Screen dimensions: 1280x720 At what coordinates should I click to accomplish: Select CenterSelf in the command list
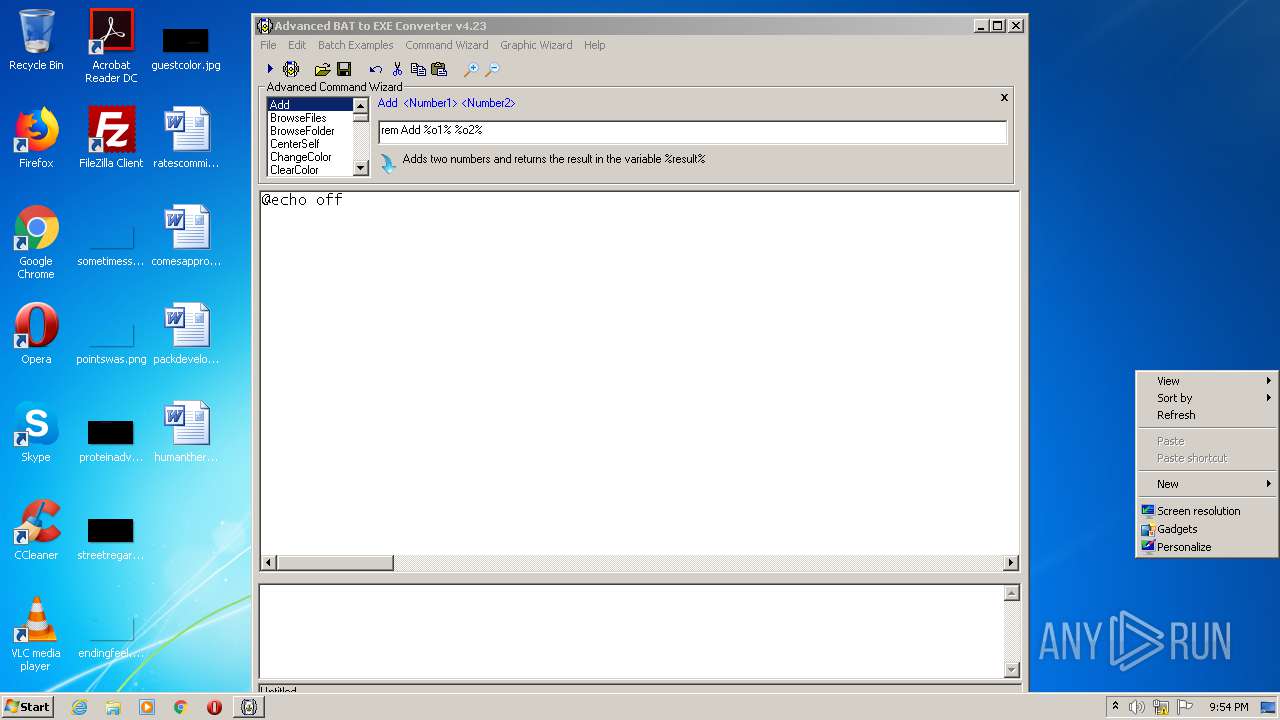310,144
